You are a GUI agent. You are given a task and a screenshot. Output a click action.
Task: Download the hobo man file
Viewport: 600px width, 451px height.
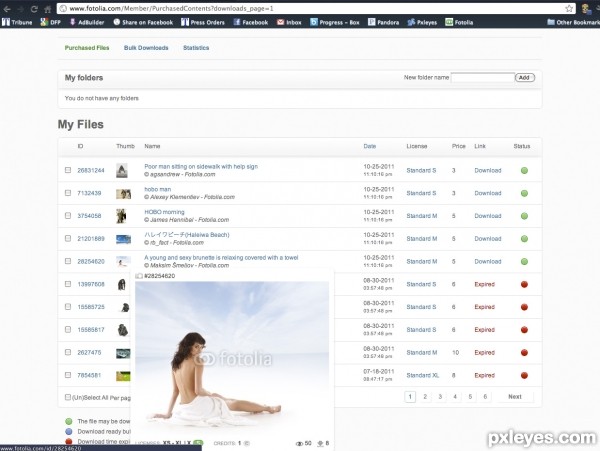(488, 193)
